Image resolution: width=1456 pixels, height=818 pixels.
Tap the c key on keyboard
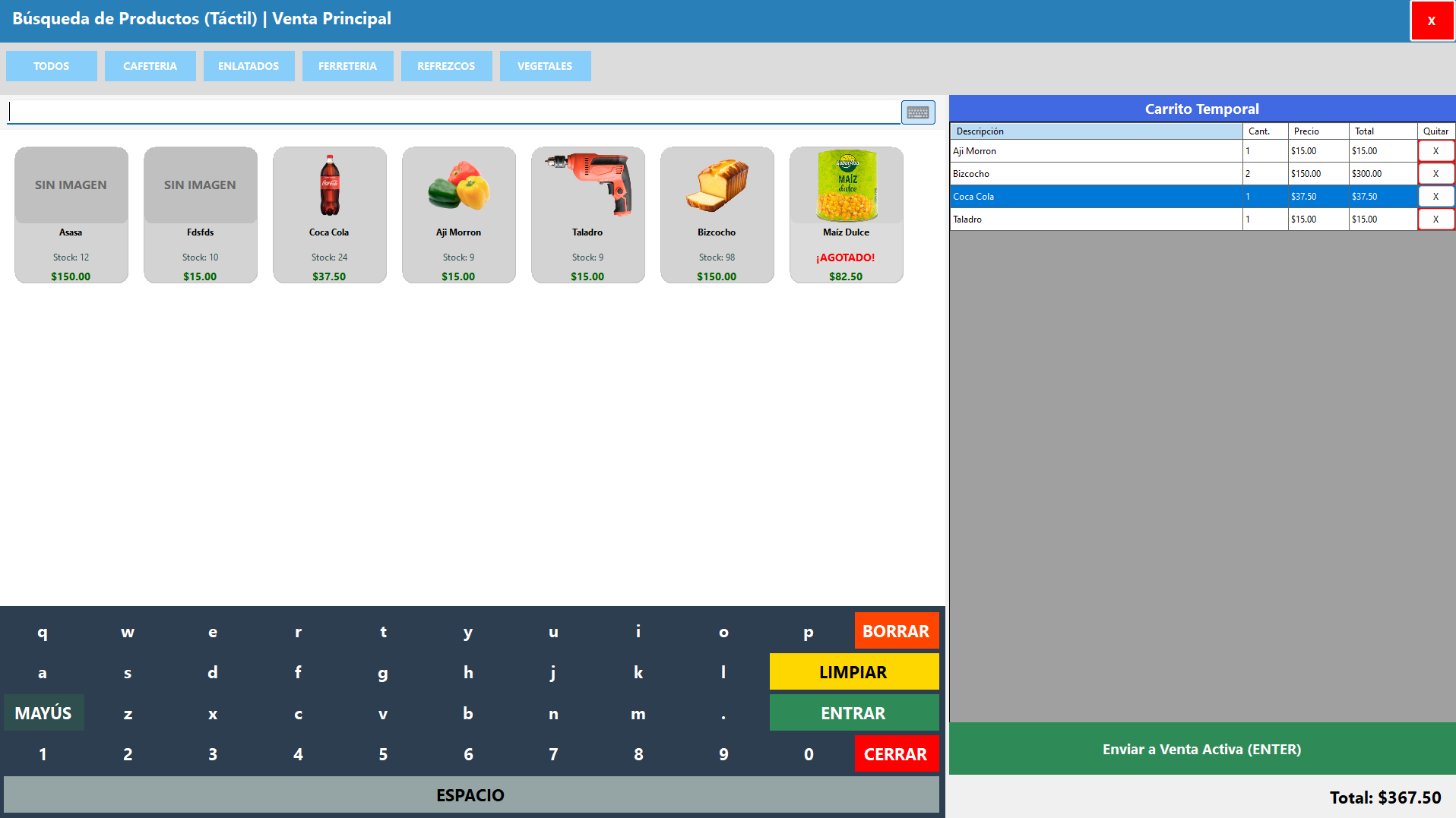tap(298, 713)
